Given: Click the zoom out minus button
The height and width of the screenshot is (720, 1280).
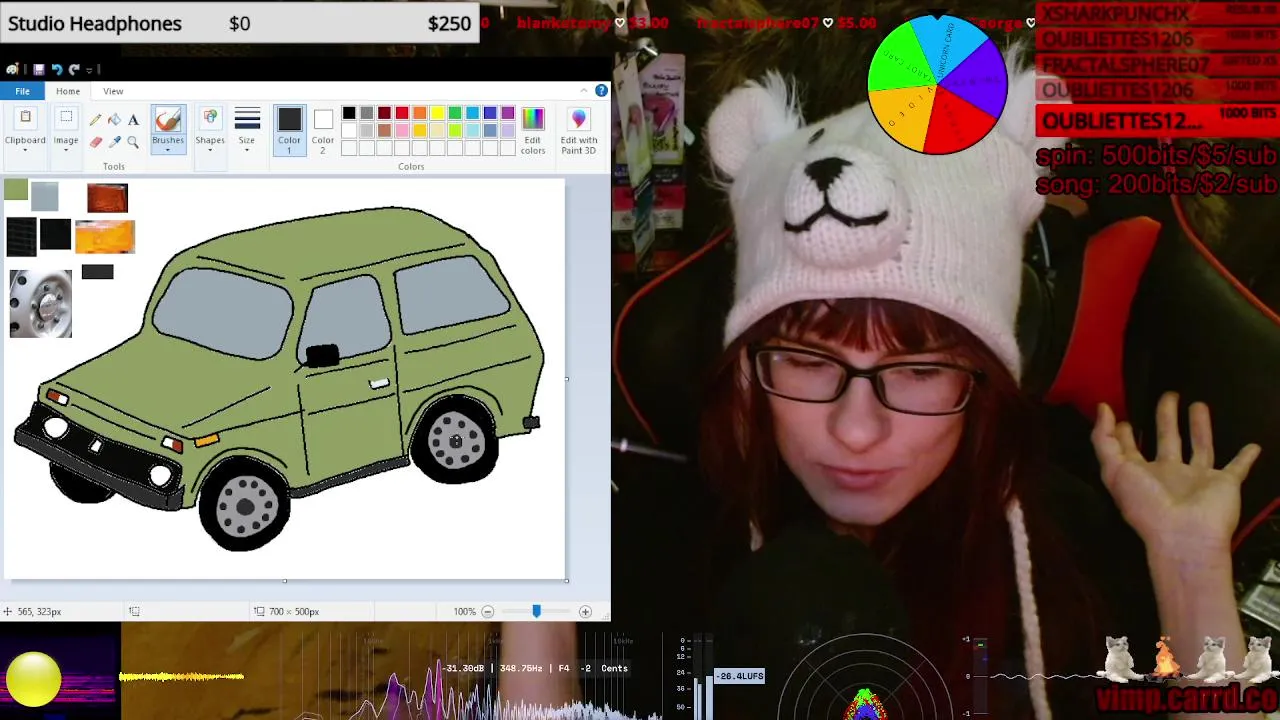Looking at the screenshot, I should (488, 612).
